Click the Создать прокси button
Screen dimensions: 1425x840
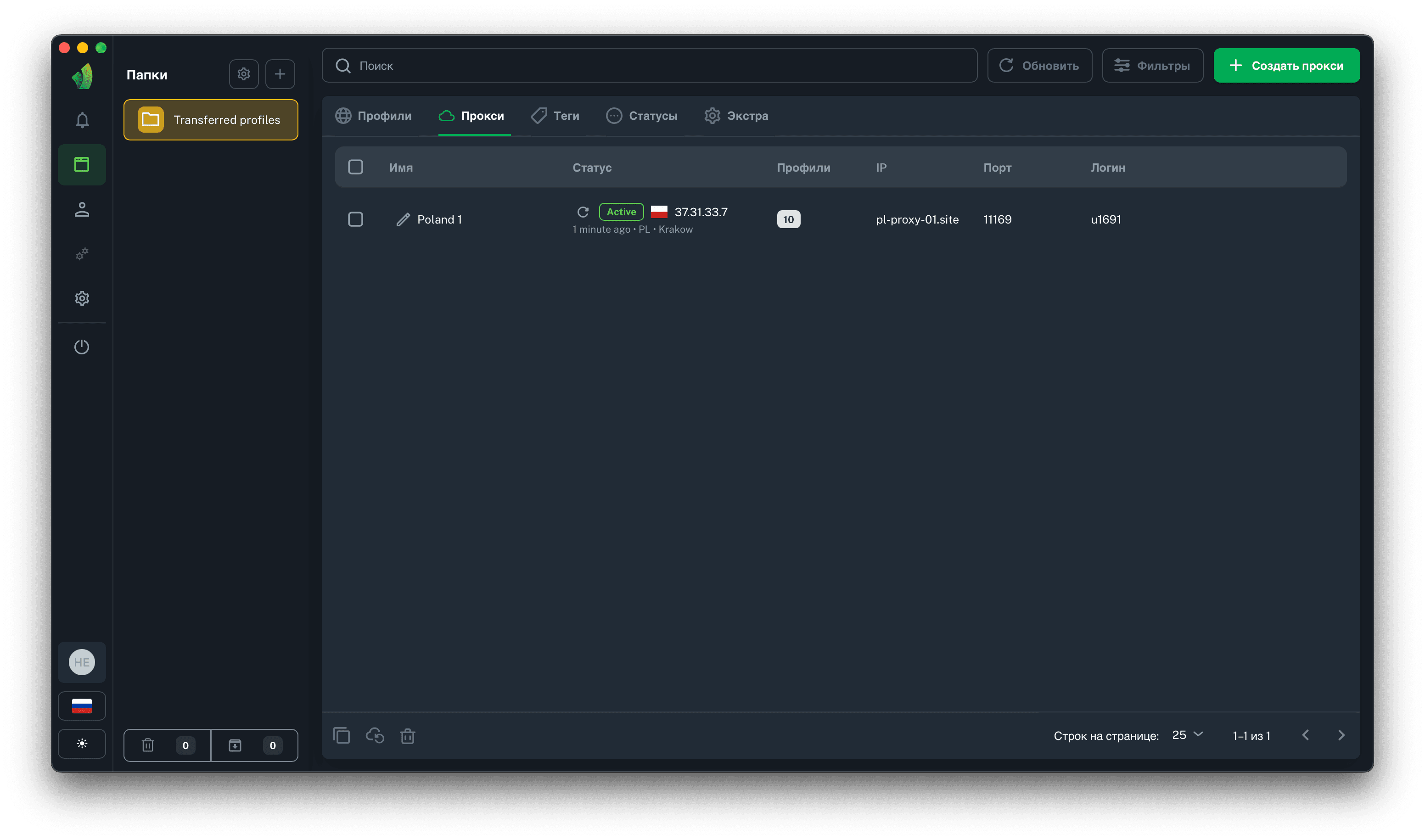tap(1286, 66)
